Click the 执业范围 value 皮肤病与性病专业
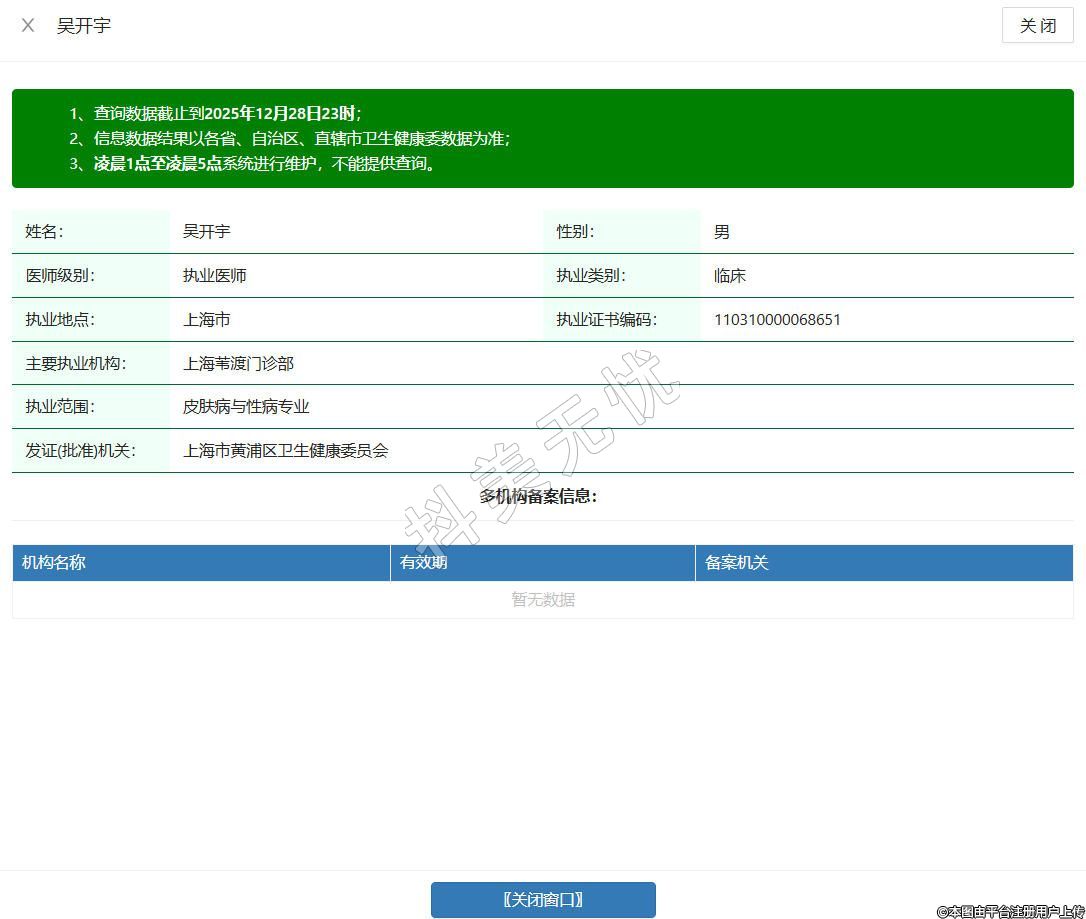1086x919 pixels. pos(246,407)
